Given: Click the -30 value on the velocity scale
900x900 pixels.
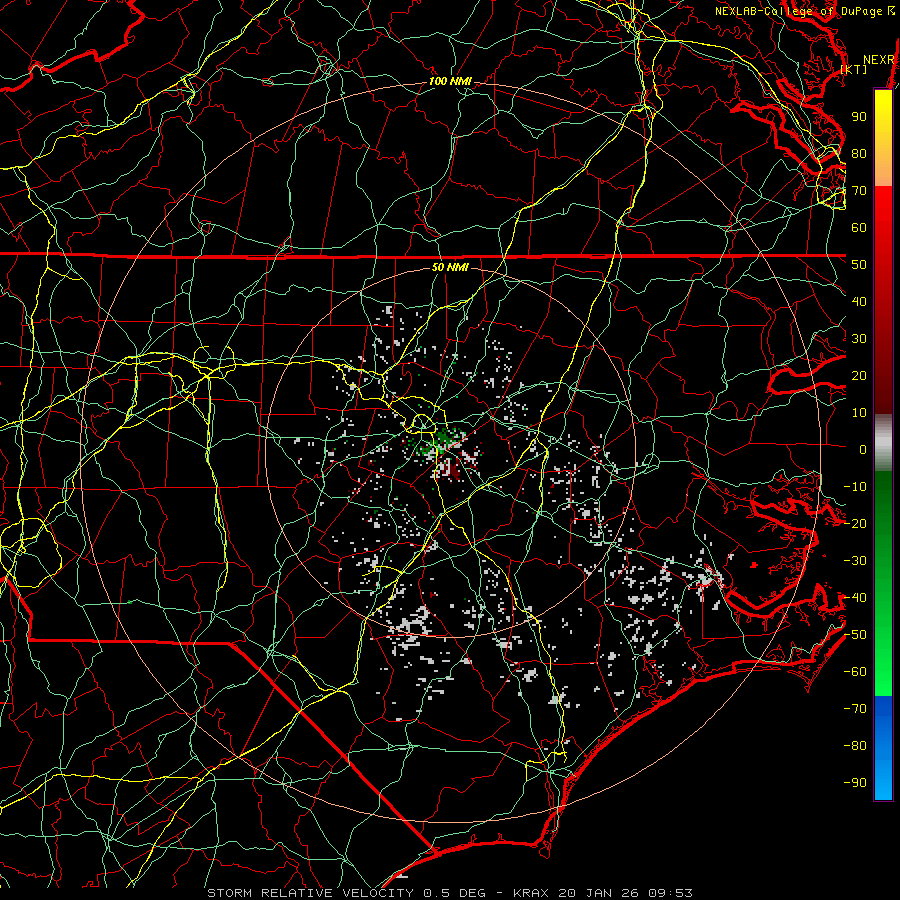Looking at the screenshot, I should tap(855, 561).
